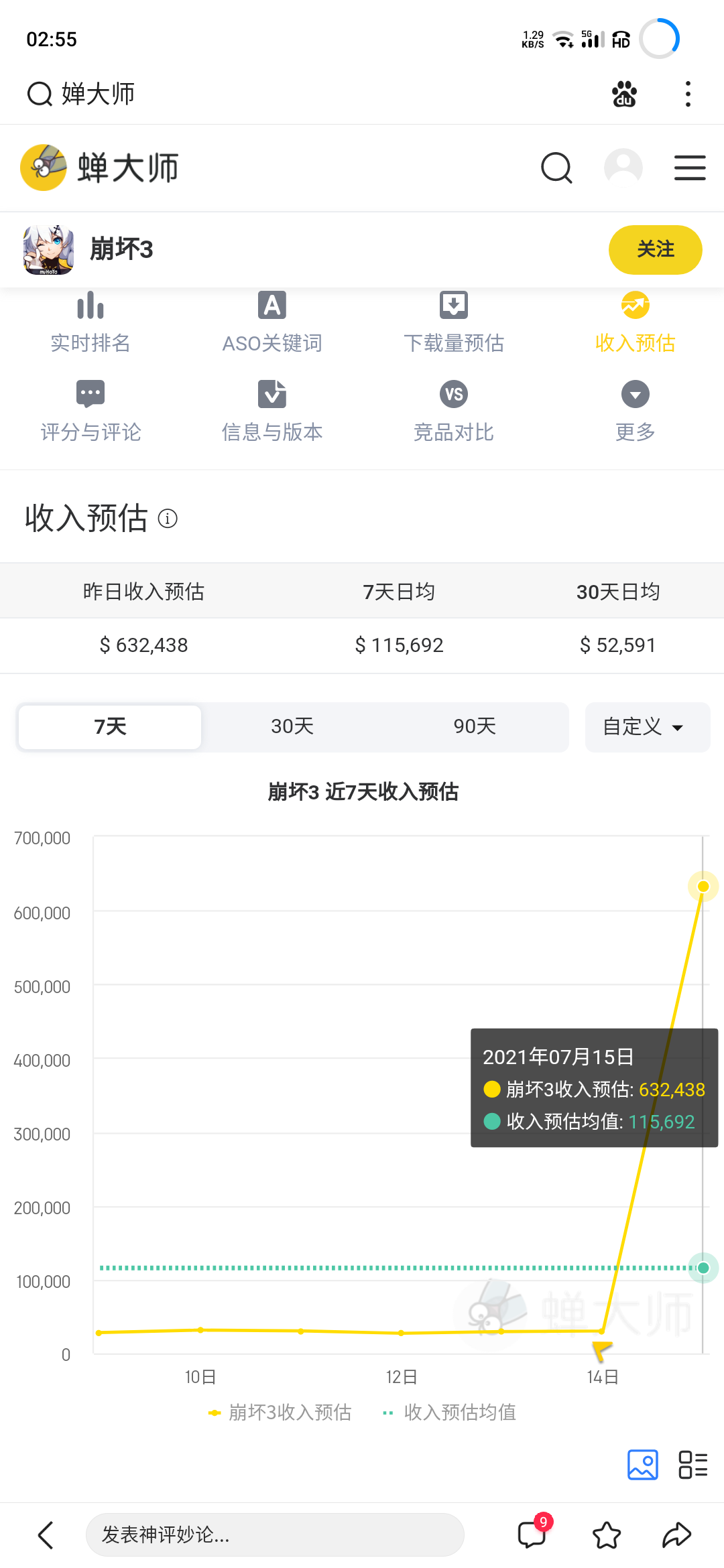Image resolution: width=724 pixels, height=1568 pixels.
Task: Click the yellow data point for July 15
Action: 703,887
